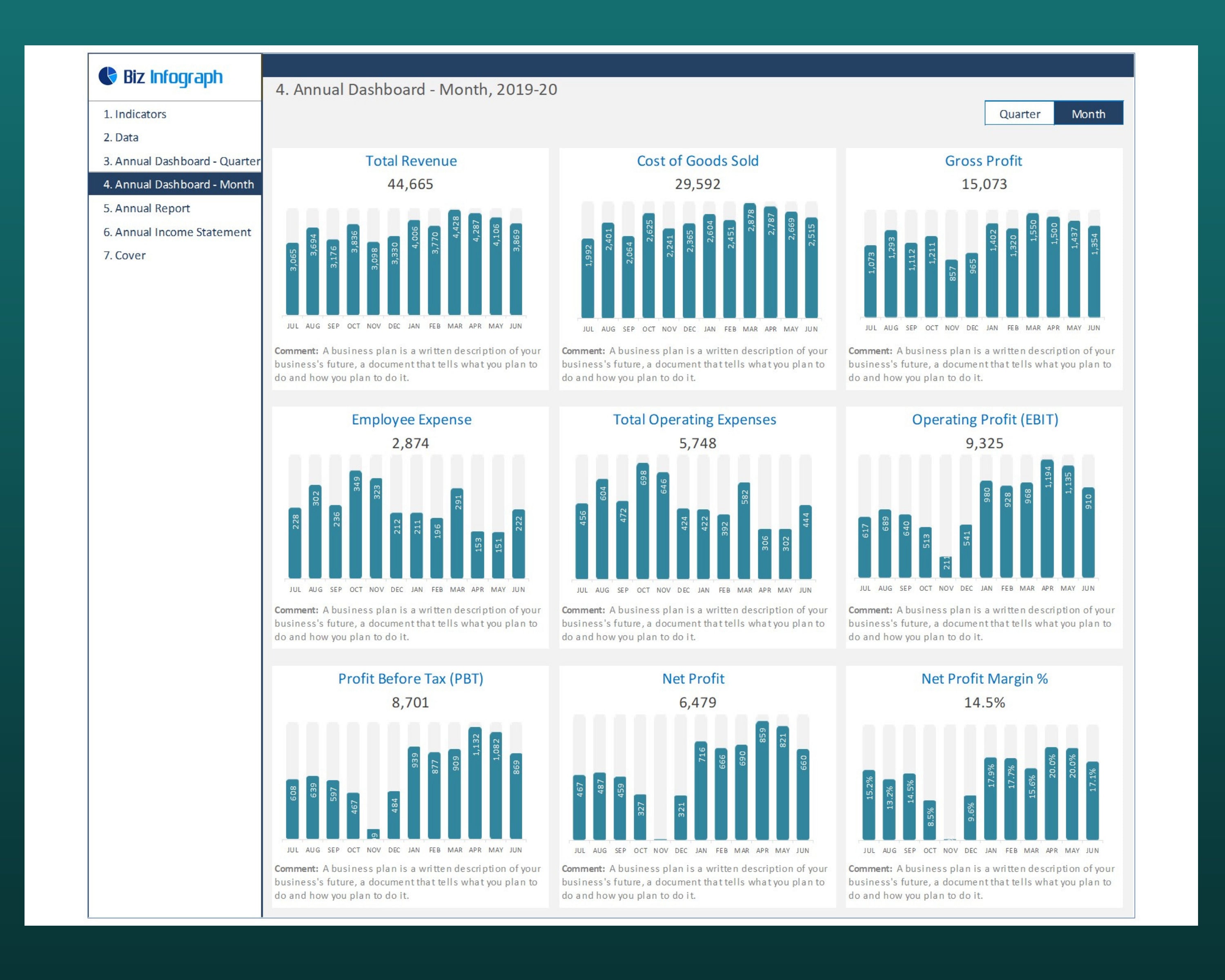Keep Month view selected
Viewport: 1225px width, 980px height.
(x=1089, y=113)
